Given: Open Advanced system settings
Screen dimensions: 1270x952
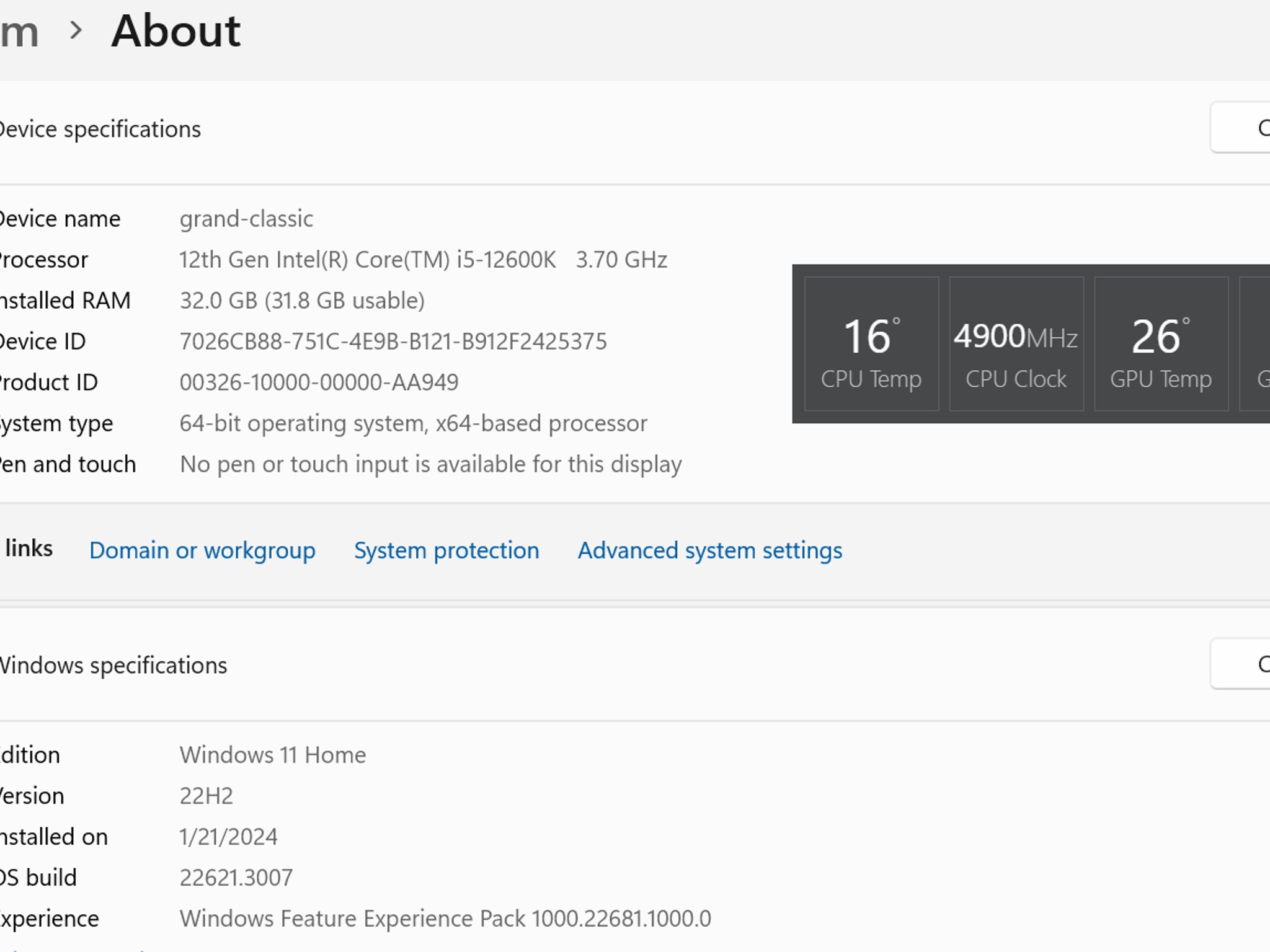Looking at the screenshot, I should point(710,550).
